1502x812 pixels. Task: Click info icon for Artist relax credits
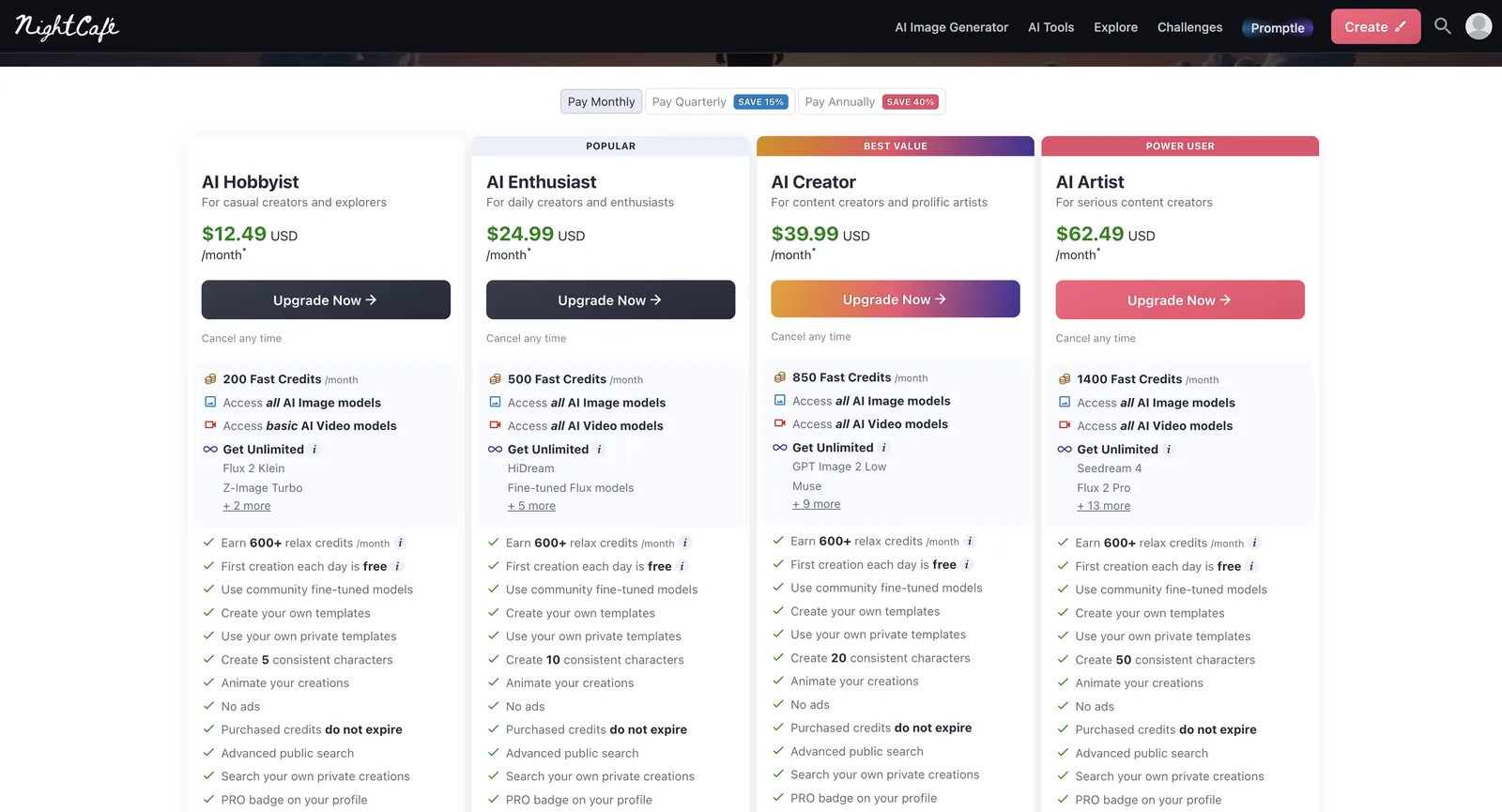(x=1254, y=543)
